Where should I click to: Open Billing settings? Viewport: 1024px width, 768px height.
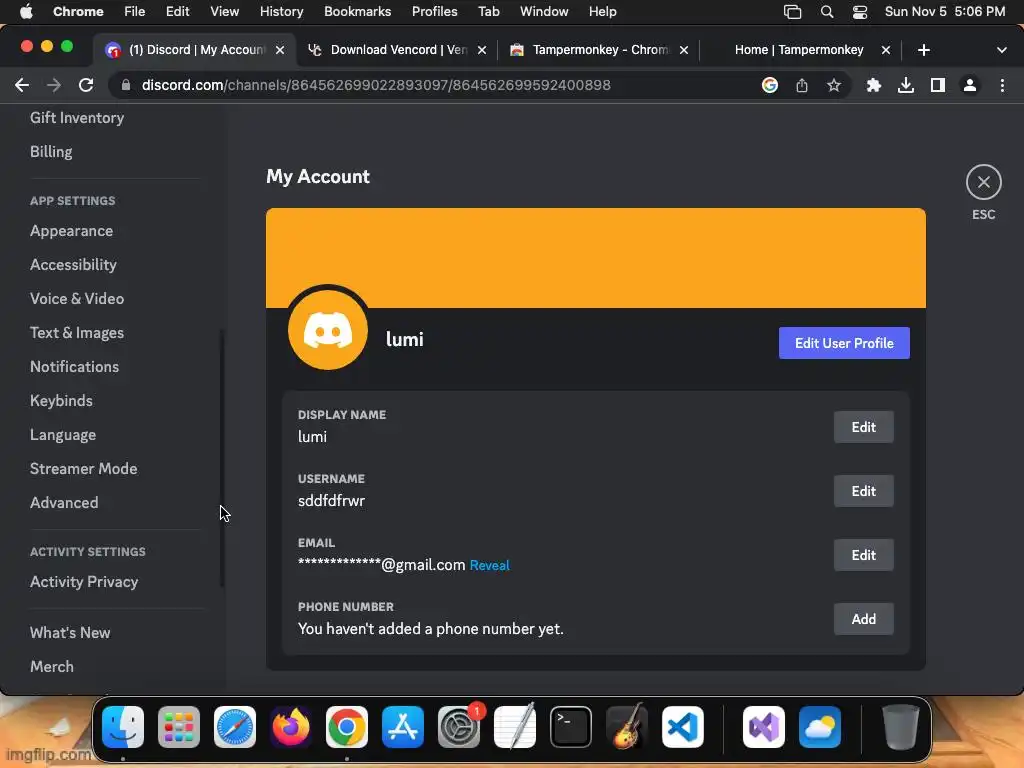51,152
